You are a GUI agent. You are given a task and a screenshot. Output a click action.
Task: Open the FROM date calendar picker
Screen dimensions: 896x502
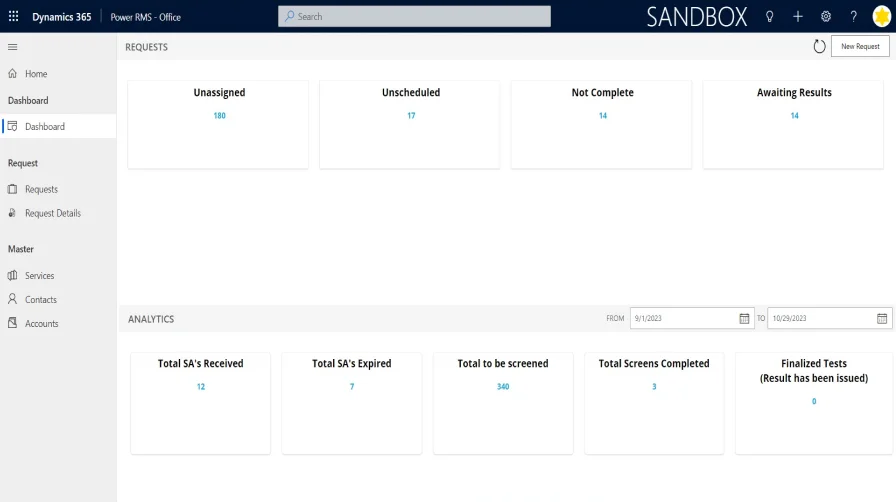coord(744,318)
